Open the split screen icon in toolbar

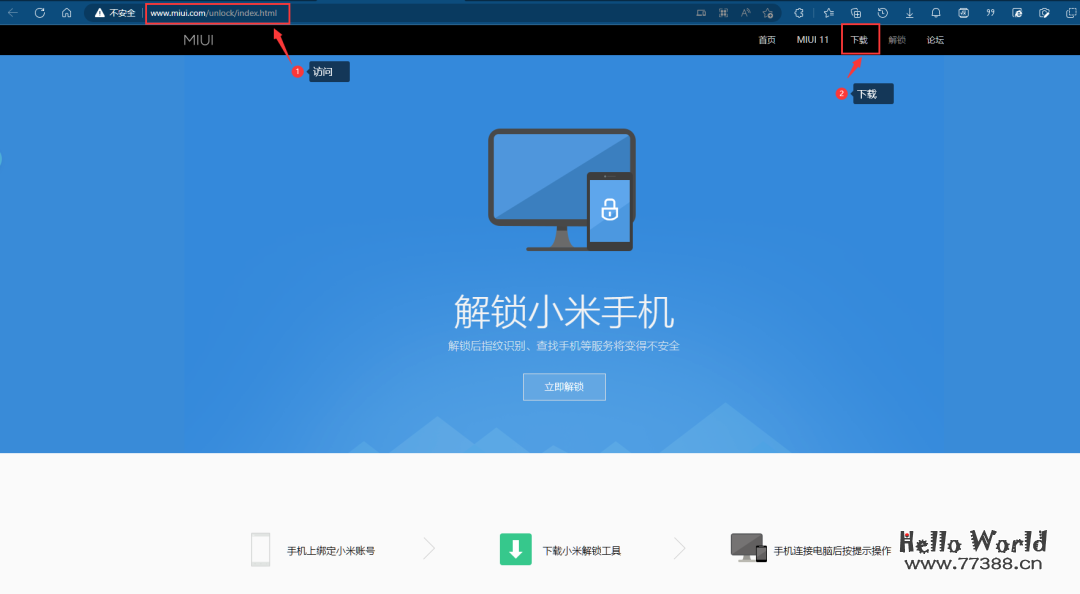[x=701, y=13]
